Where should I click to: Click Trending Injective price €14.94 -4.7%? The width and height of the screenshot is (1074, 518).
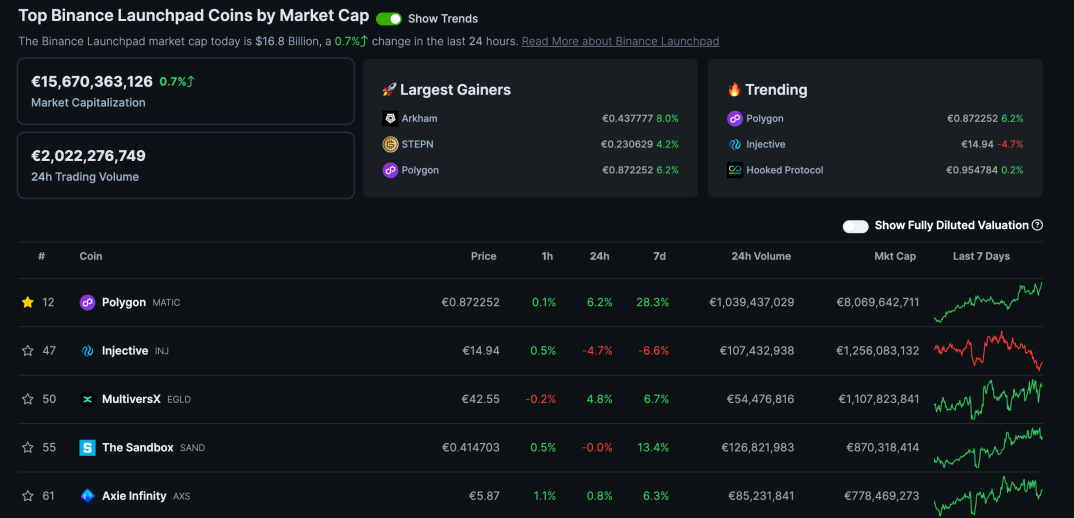click(x=992, y=145)
